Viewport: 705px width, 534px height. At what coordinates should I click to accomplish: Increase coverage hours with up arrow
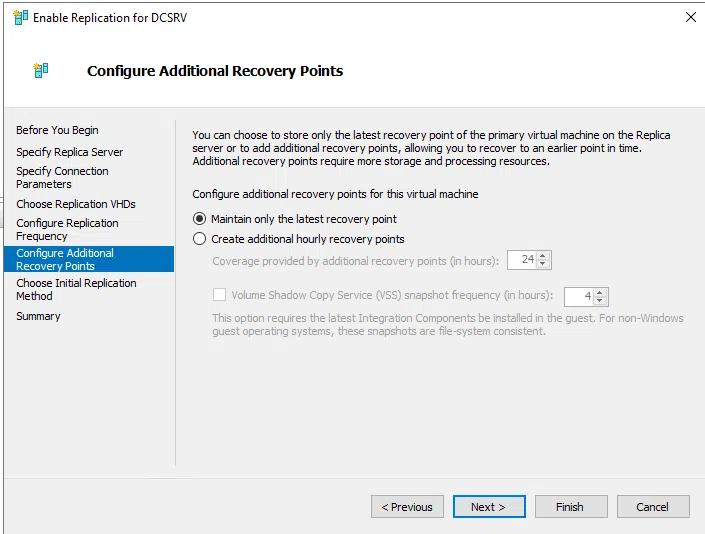tap(543, 256)
